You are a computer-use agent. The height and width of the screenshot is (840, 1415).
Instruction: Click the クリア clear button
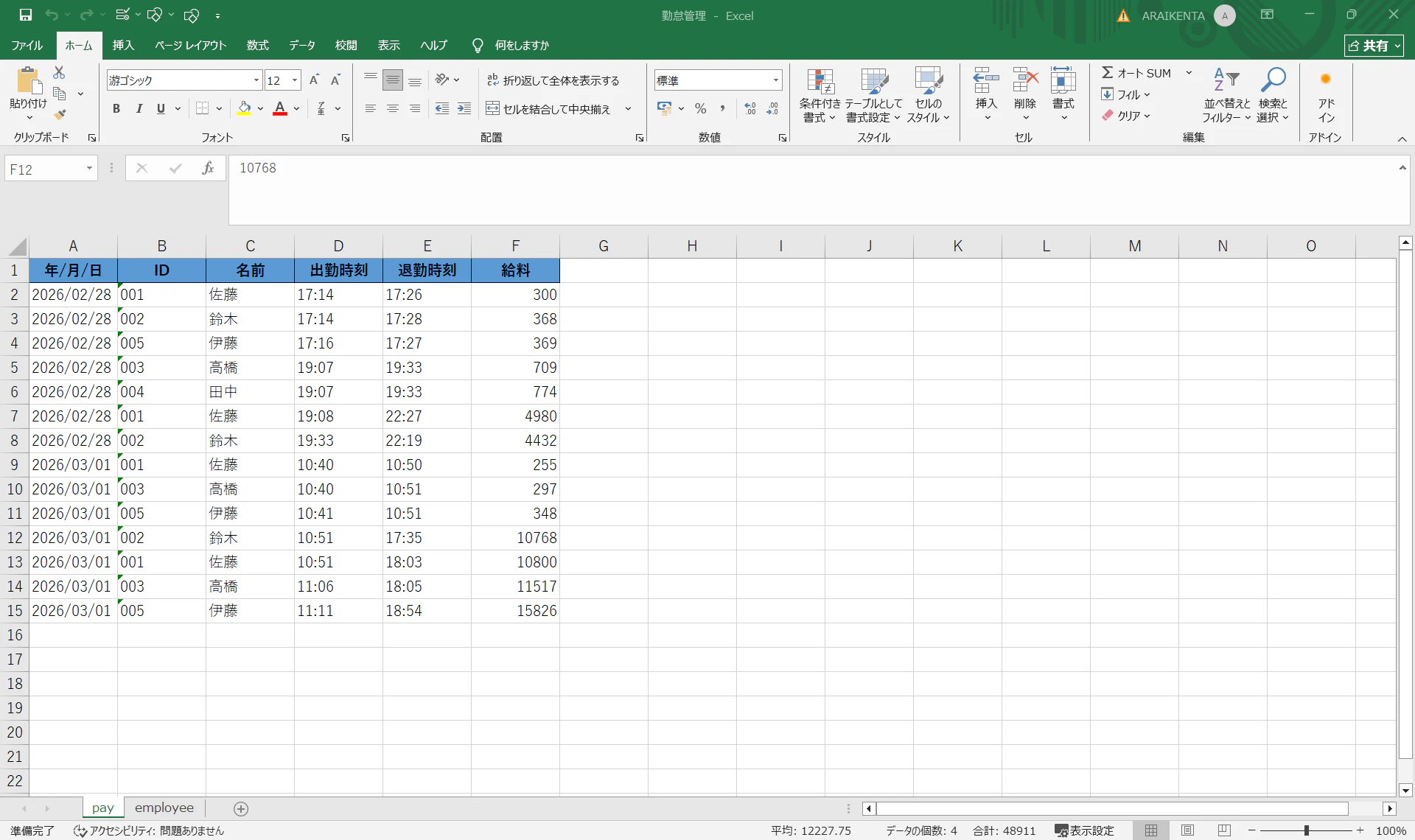(x=1125, y=116)
